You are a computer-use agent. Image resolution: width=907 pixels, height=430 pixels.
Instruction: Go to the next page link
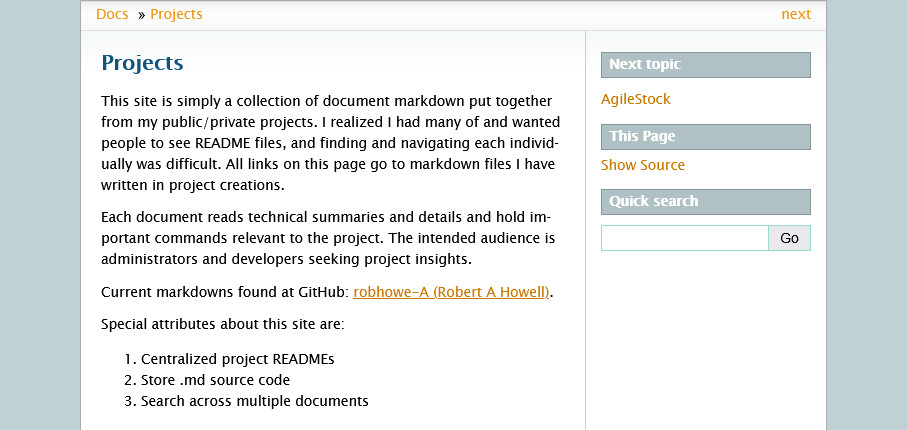point(795,14)
